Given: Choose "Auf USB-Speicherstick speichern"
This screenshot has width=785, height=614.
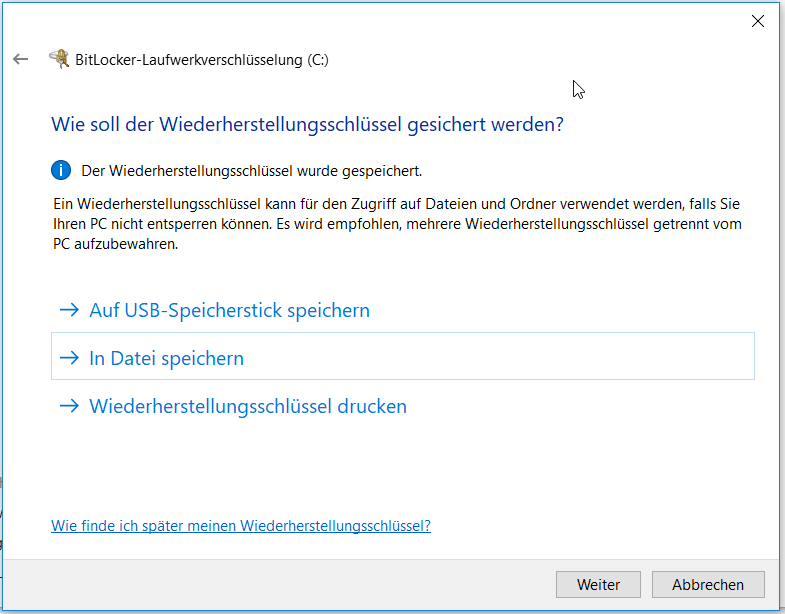Looking at the screenshot, I should click(x=229, y=310).
